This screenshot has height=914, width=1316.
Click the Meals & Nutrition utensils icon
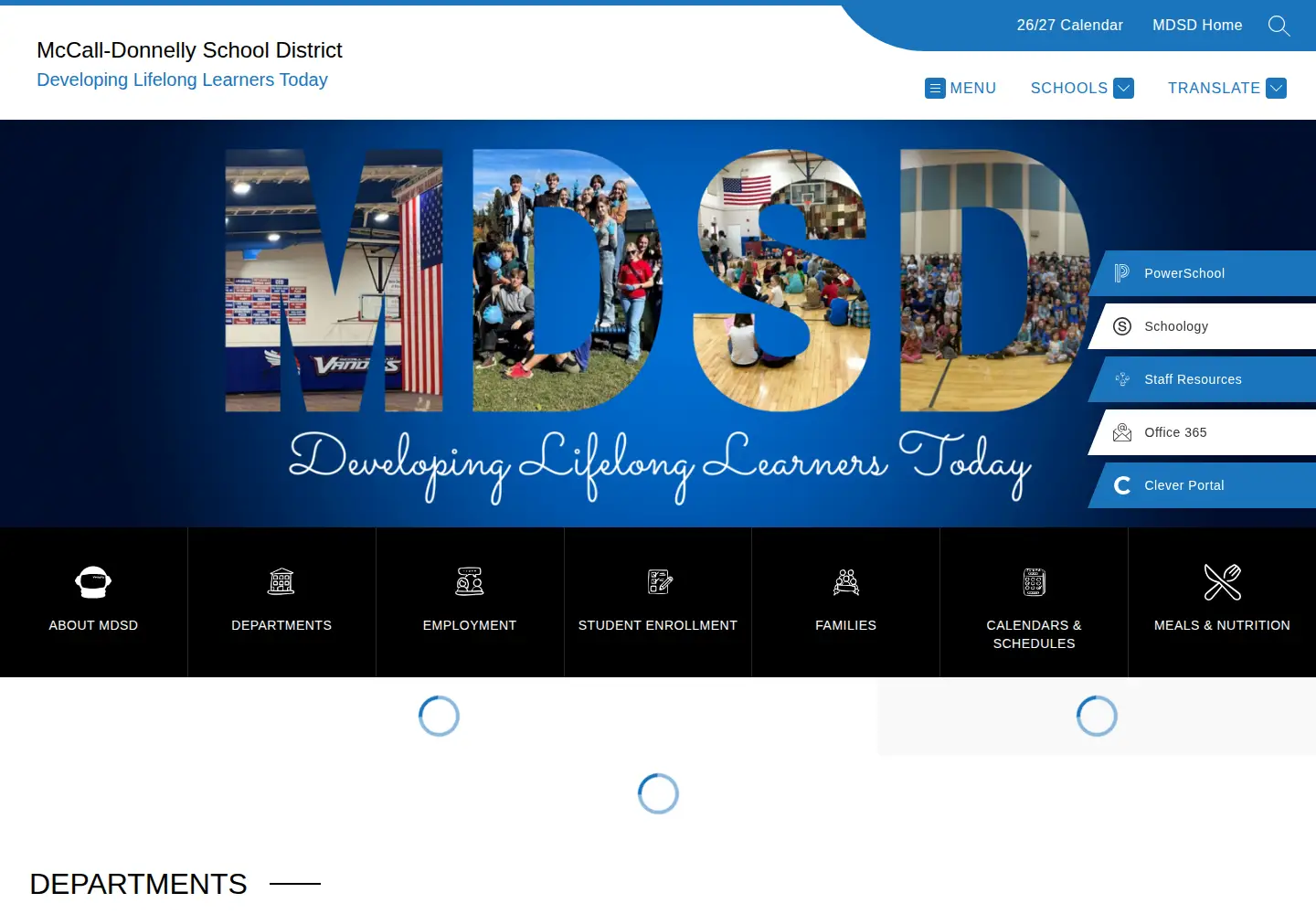click(1223, 581)
